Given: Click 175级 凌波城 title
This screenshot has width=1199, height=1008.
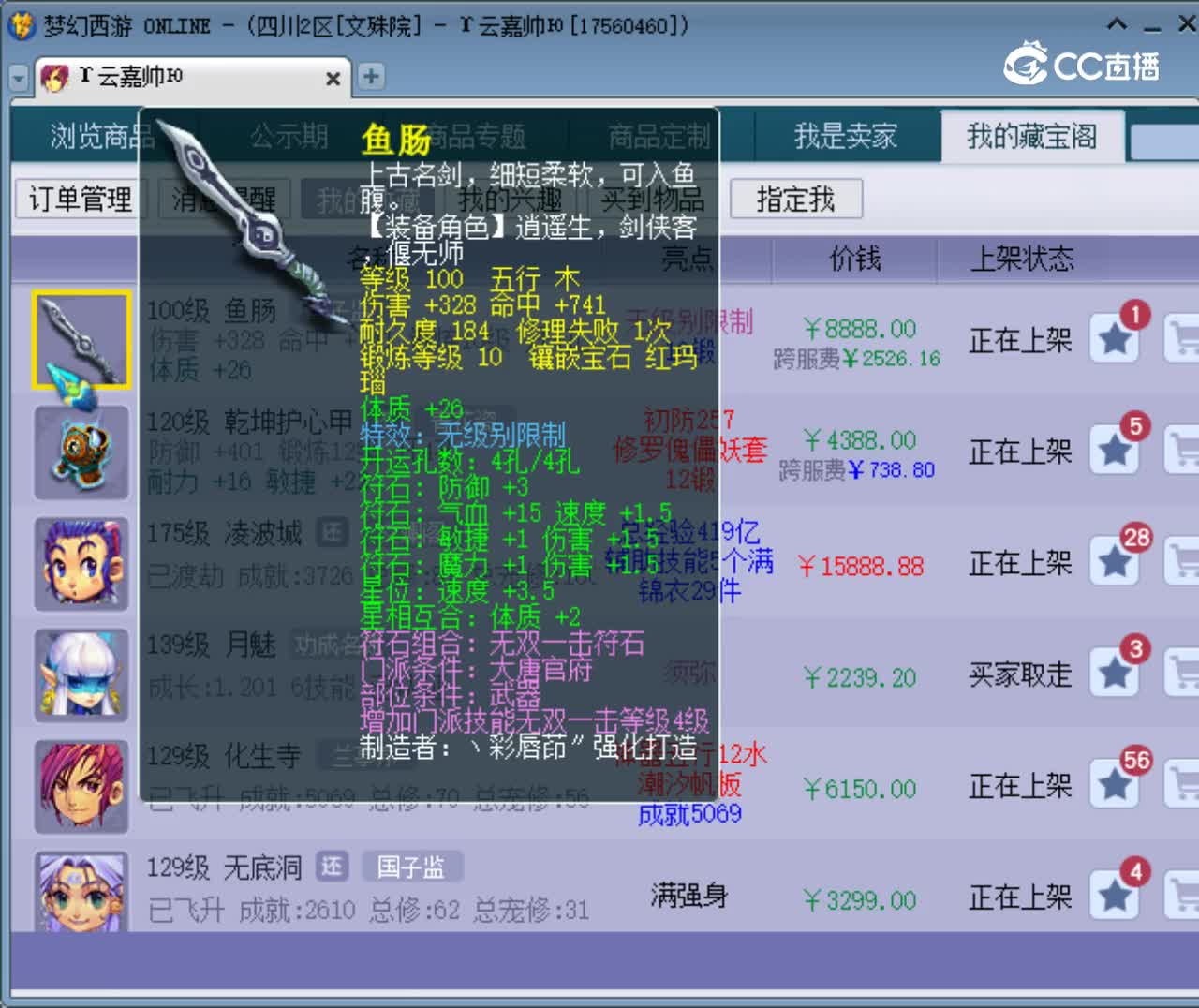Looking at the screenshot, I should click(225, 534).
